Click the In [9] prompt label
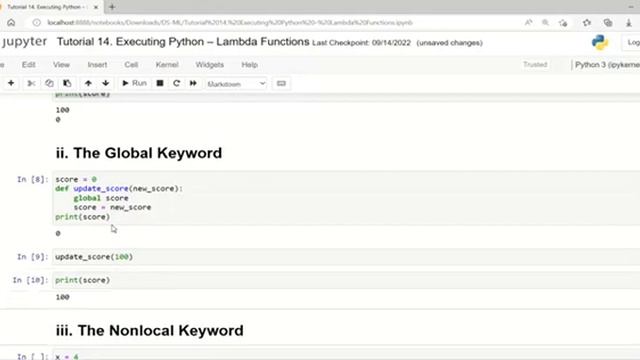640x360 pixels. (x=32, y=257)
